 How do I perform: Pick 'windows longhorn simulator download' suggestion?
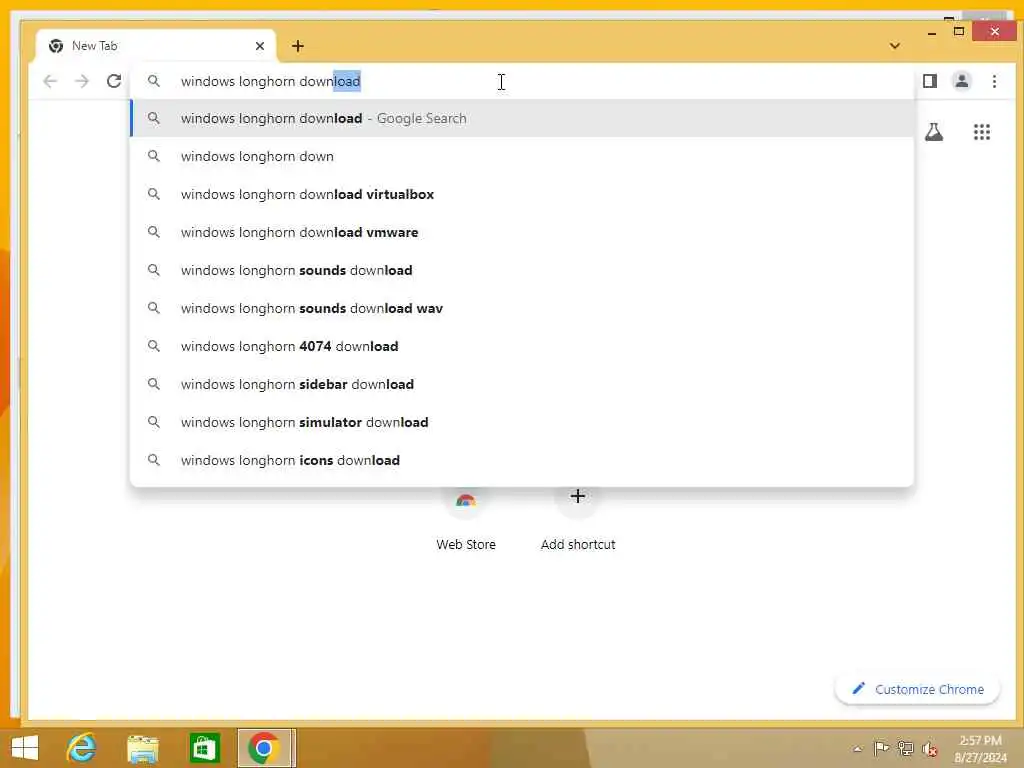pos(522,421)
